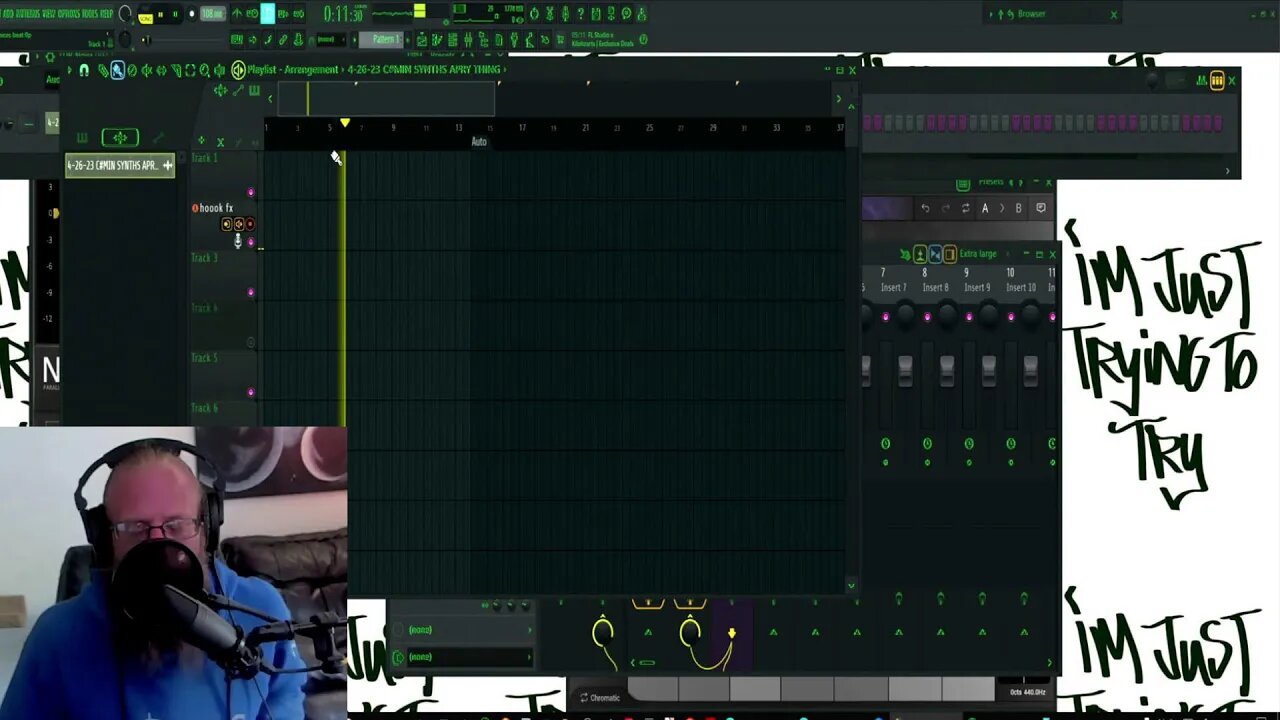Screen dimensions: 1280x720
Task: Click the yellow down arrow in bottom routing panel
Action: point(731,633)
